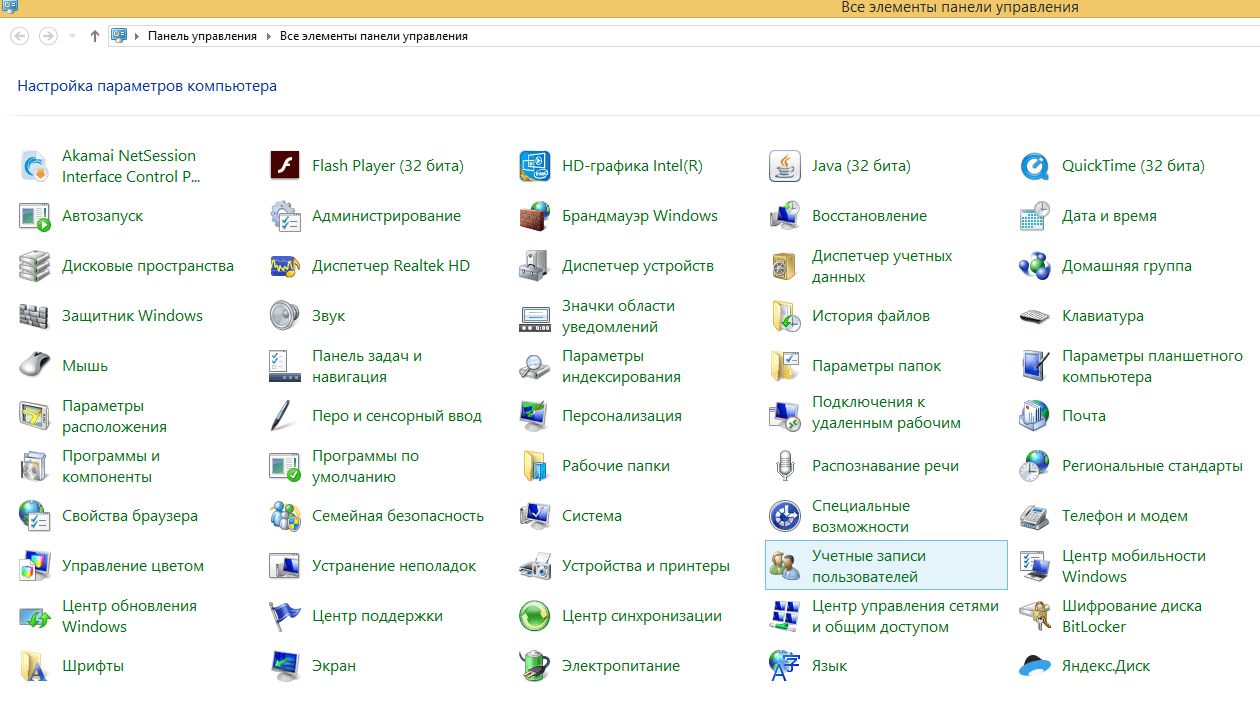Screen dimensions: 1260x722
Task: Click the Шрифты folder icon
Action: 34,666
